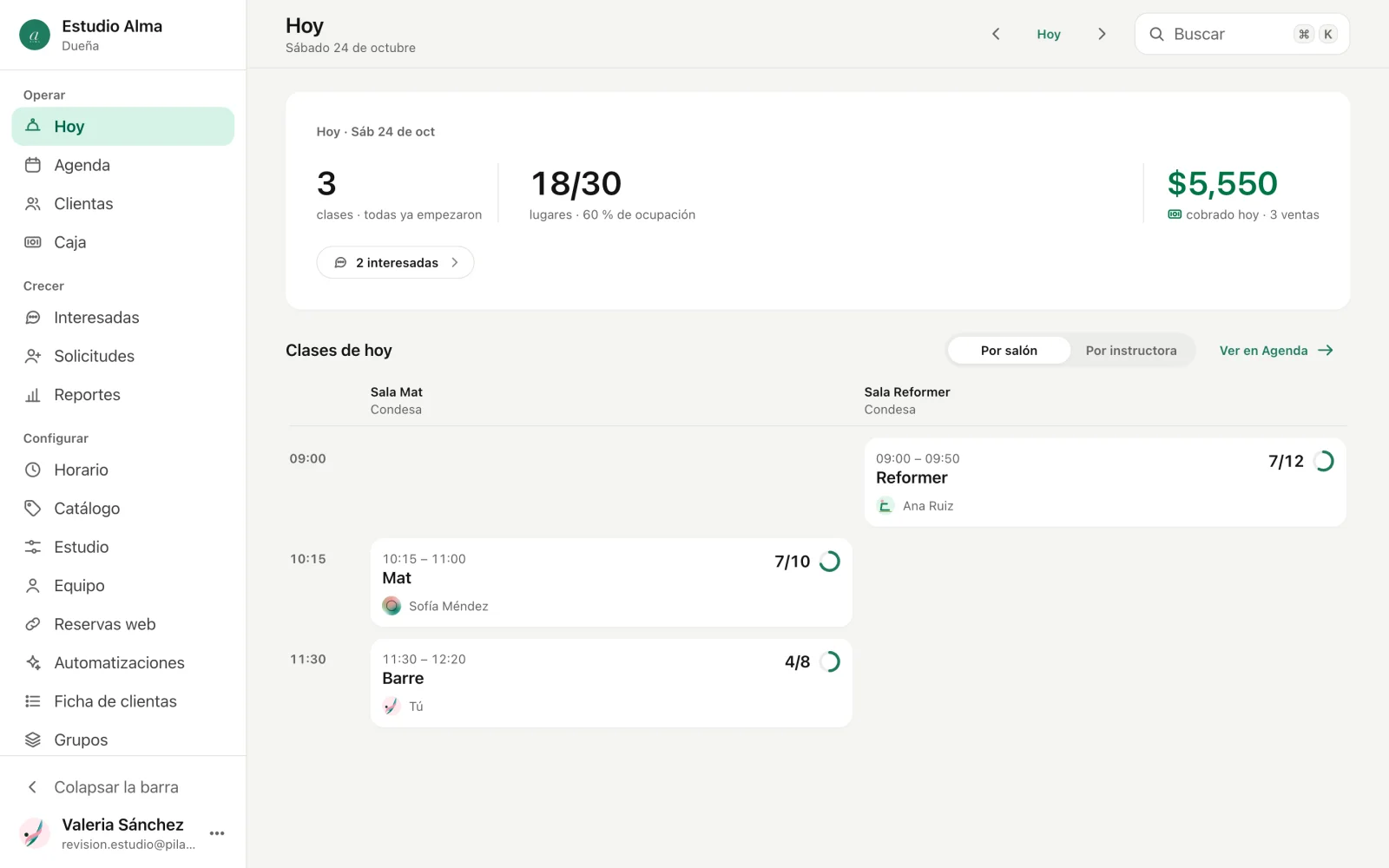Click the Reportes bar chart icon
1389x868 pixels.
click(33, 395)
